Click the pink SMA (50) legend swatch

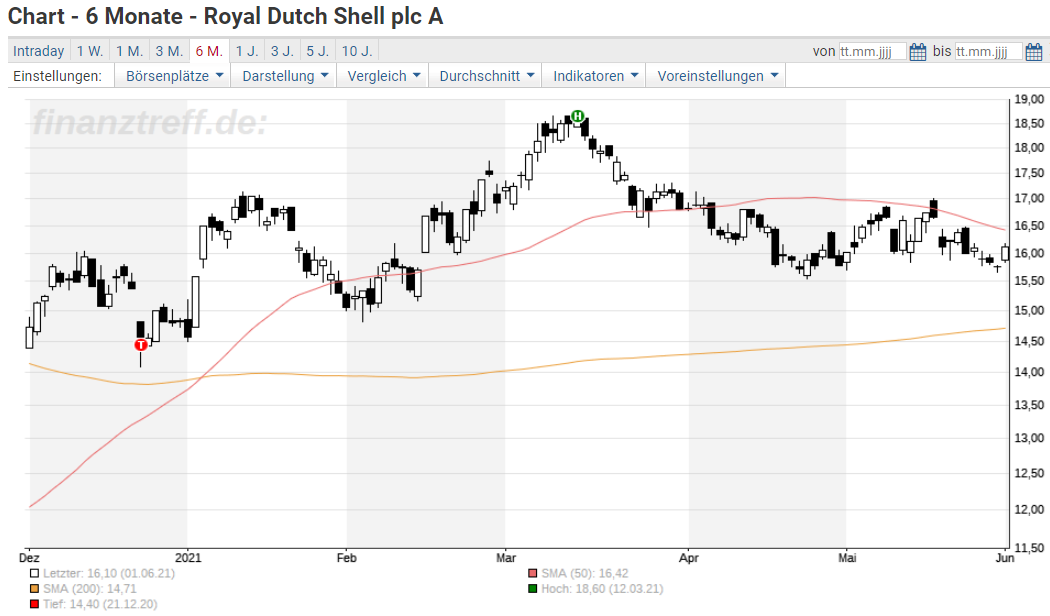pos(532,573)
